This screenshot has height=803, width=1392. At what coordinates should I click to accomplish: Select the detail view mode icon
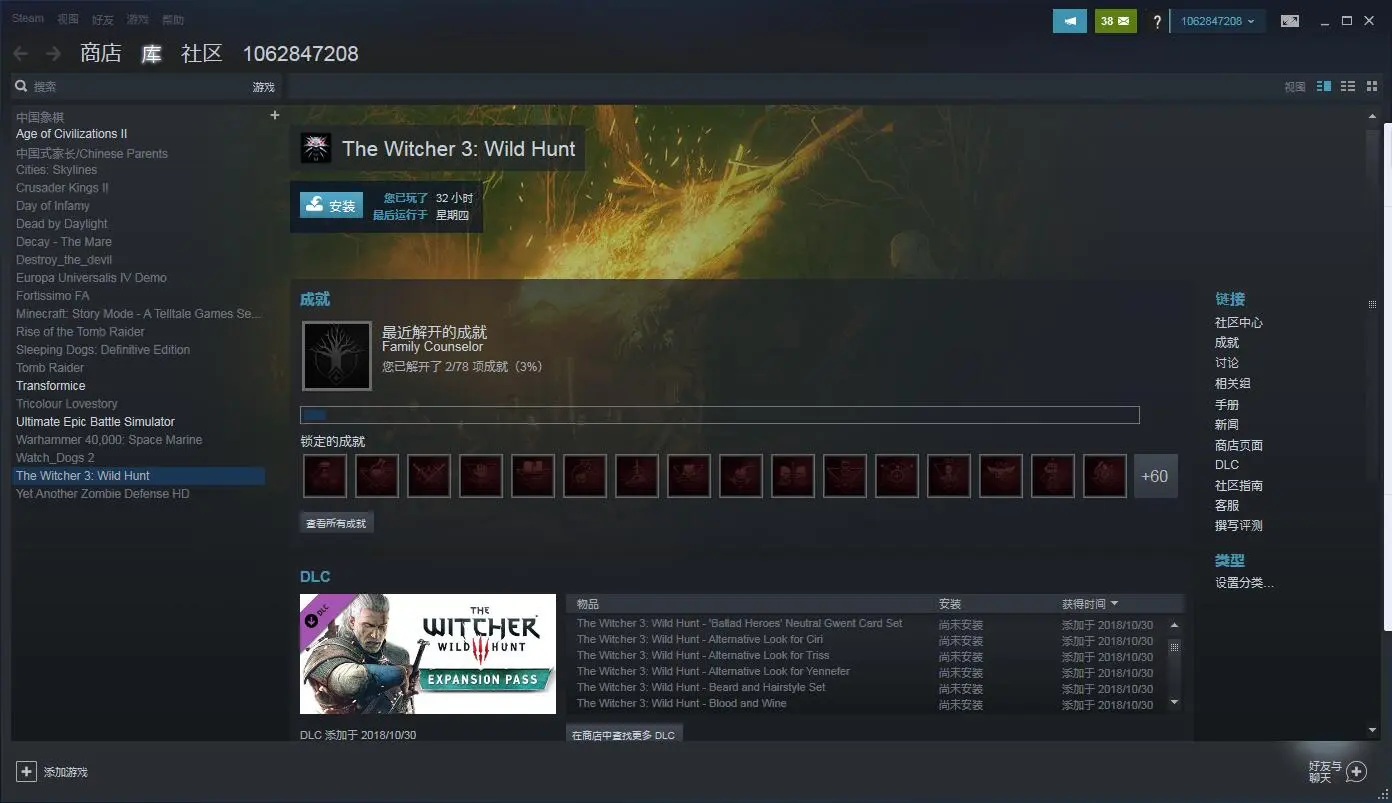pyautogui.click(x=1324, y=87)
